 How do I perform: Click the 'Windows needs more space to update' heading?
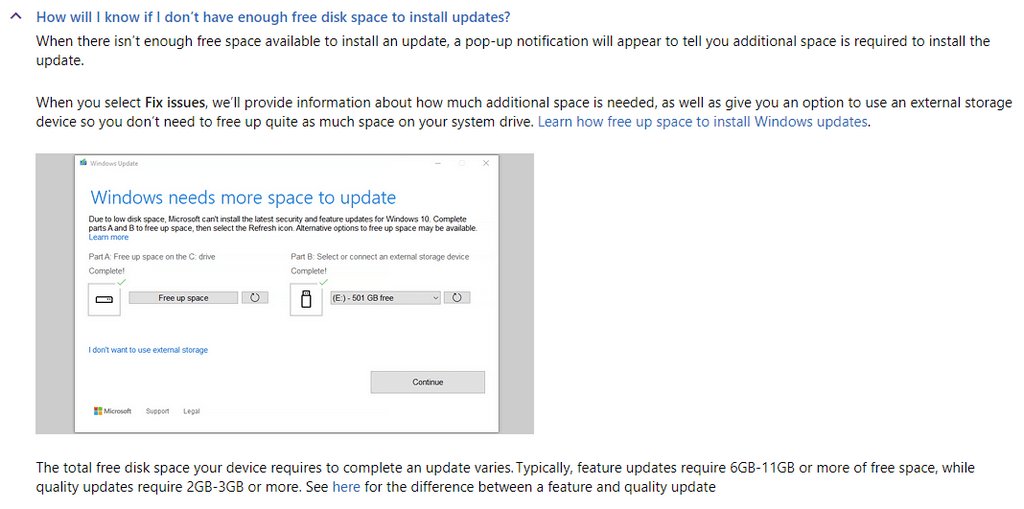[243, 198]
